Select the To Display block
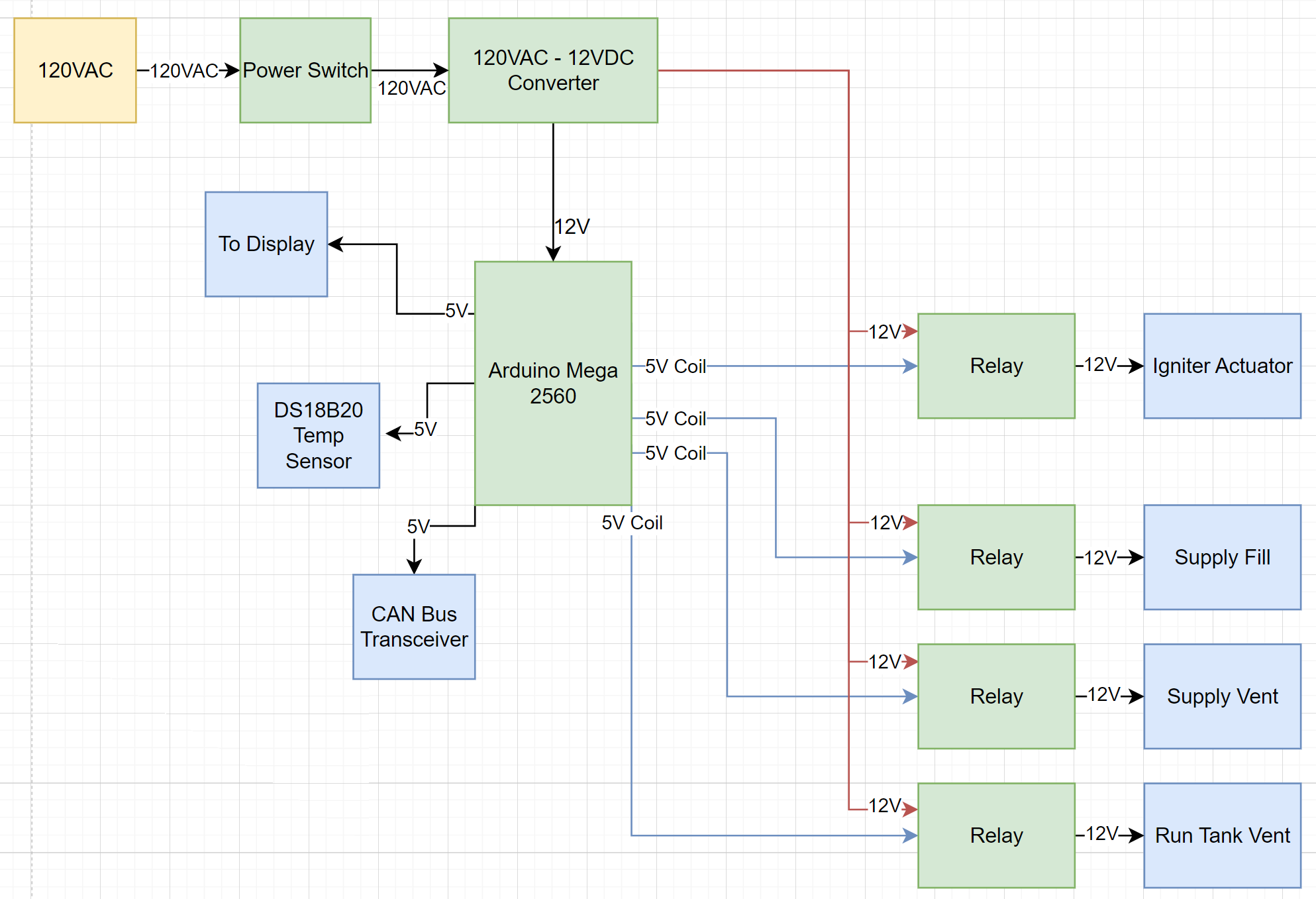 (x=266, y=244)
